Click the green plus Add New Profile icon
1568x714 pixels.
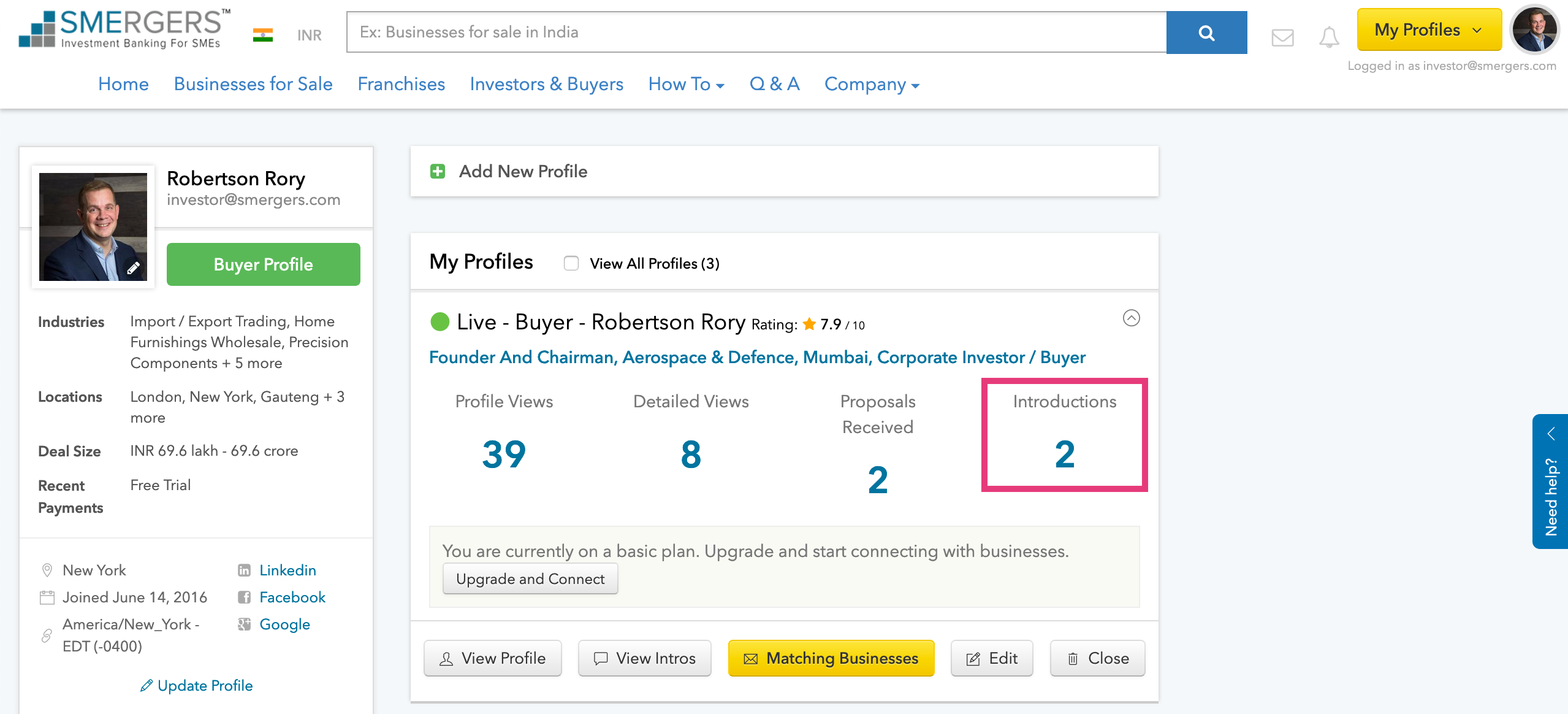coord(438,171)
